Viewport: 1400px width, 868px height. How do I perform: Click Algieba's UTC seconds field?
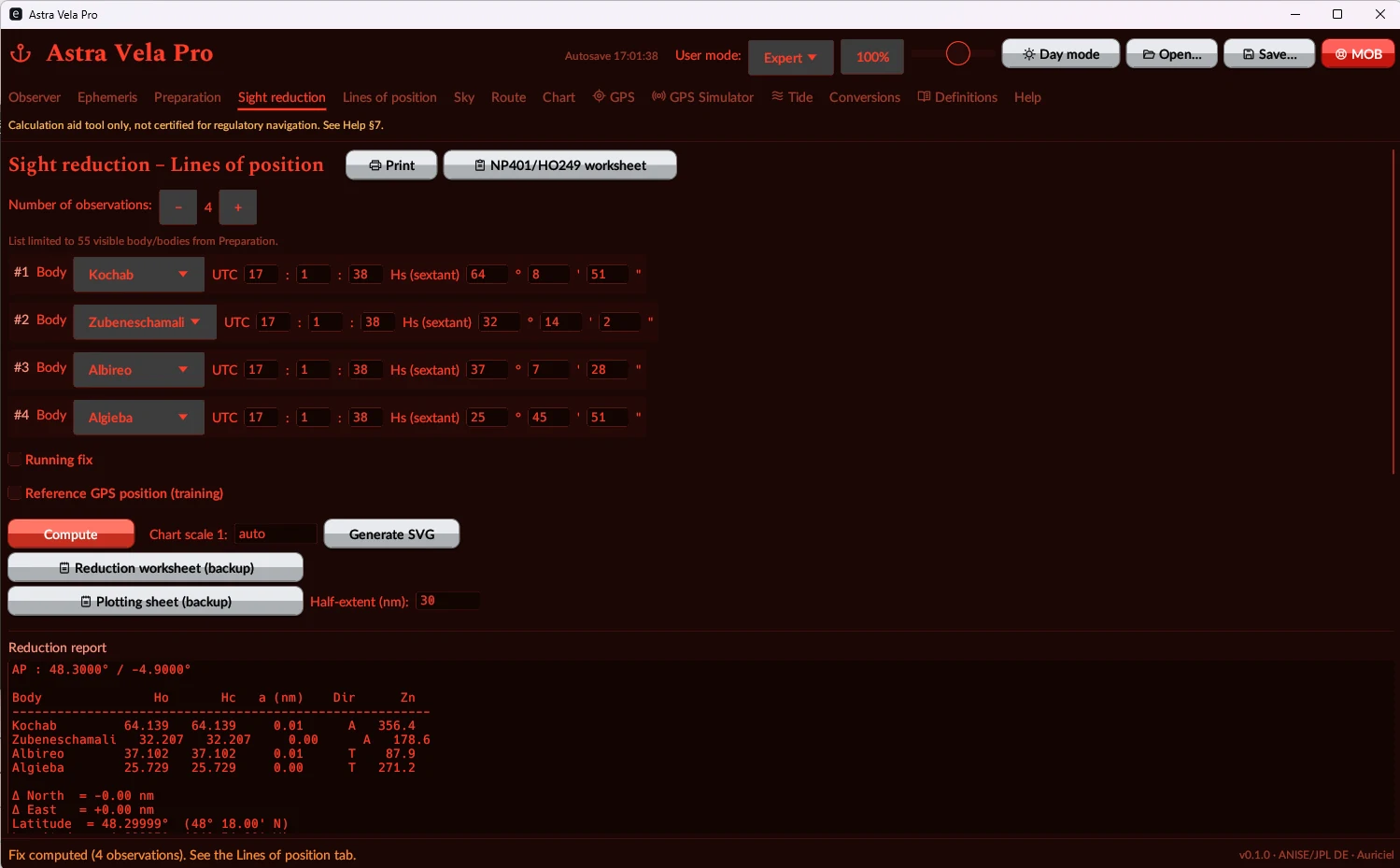click(x=365, y=418)
